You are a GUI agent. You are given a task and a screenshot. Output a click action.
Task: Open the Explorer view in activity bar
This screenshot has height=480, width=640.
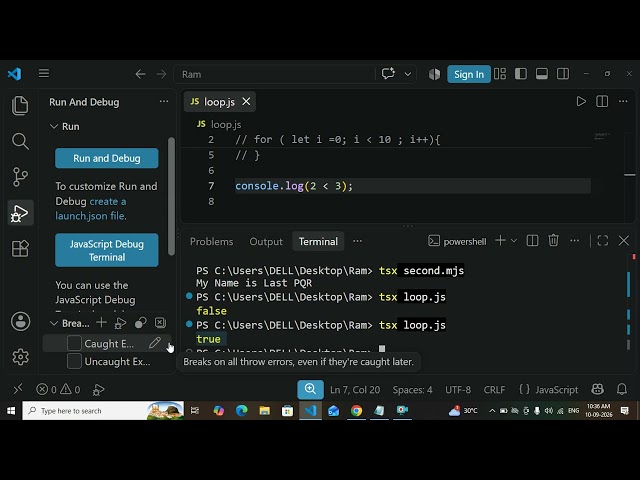(20, 106)
